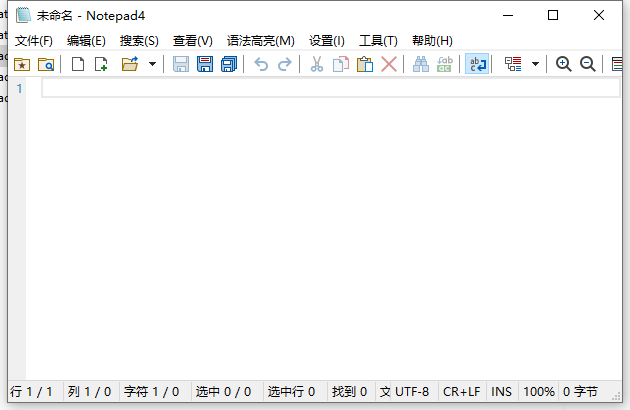Click the partially visible scheme icon
This screenshot has width=630, height=410.
(x=616, y=64)
